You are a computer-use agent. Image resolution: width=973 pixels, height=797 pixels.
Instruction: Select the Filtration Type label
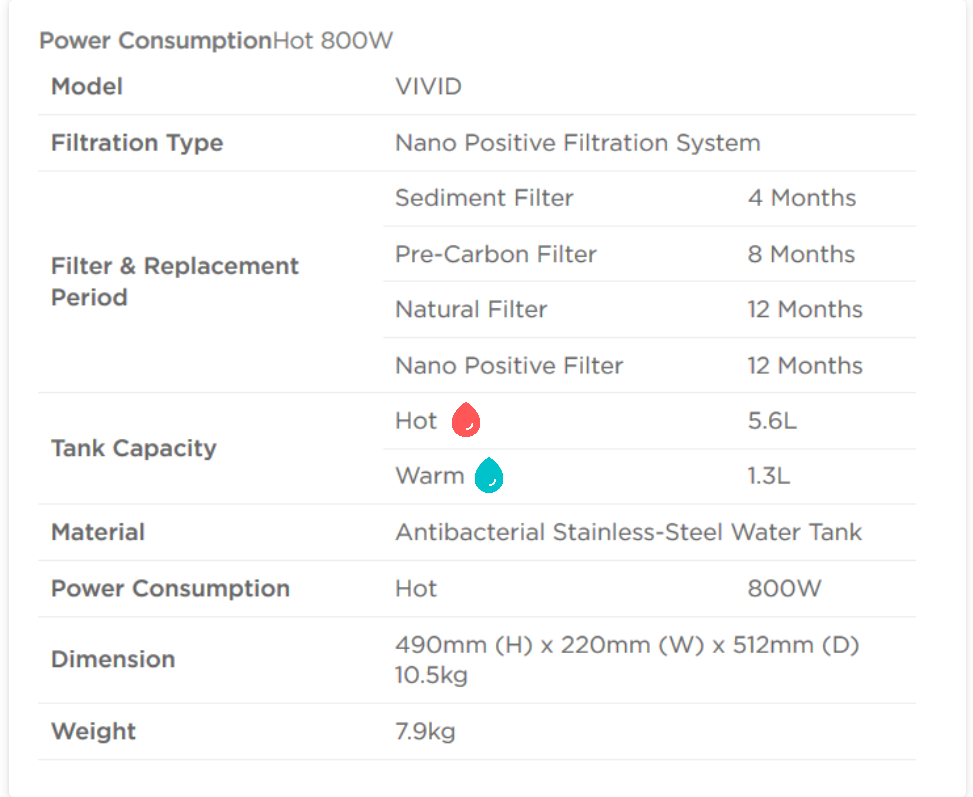(x=137, y=143)
